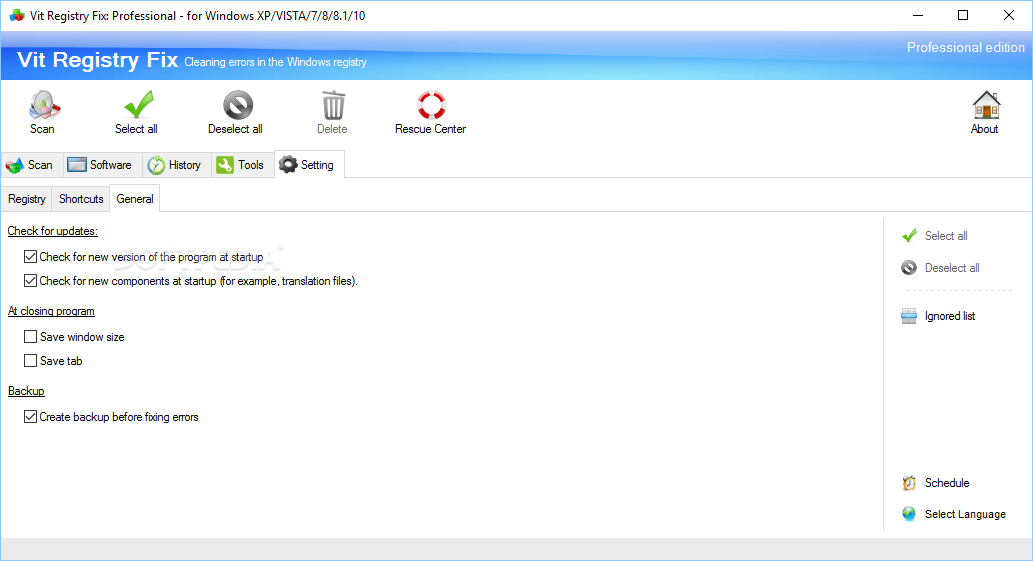Toggle check for new program version at startup
The width and height of the screenshot is (1033, 561).
click(144, 257)
